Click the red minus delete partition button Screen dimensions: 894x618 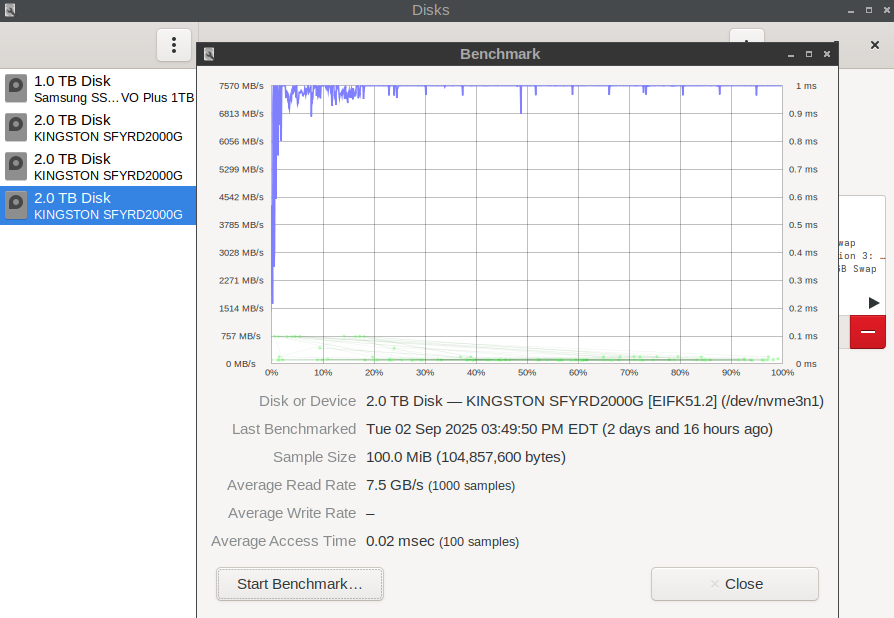pyautogui.click(x=868, y=331)
